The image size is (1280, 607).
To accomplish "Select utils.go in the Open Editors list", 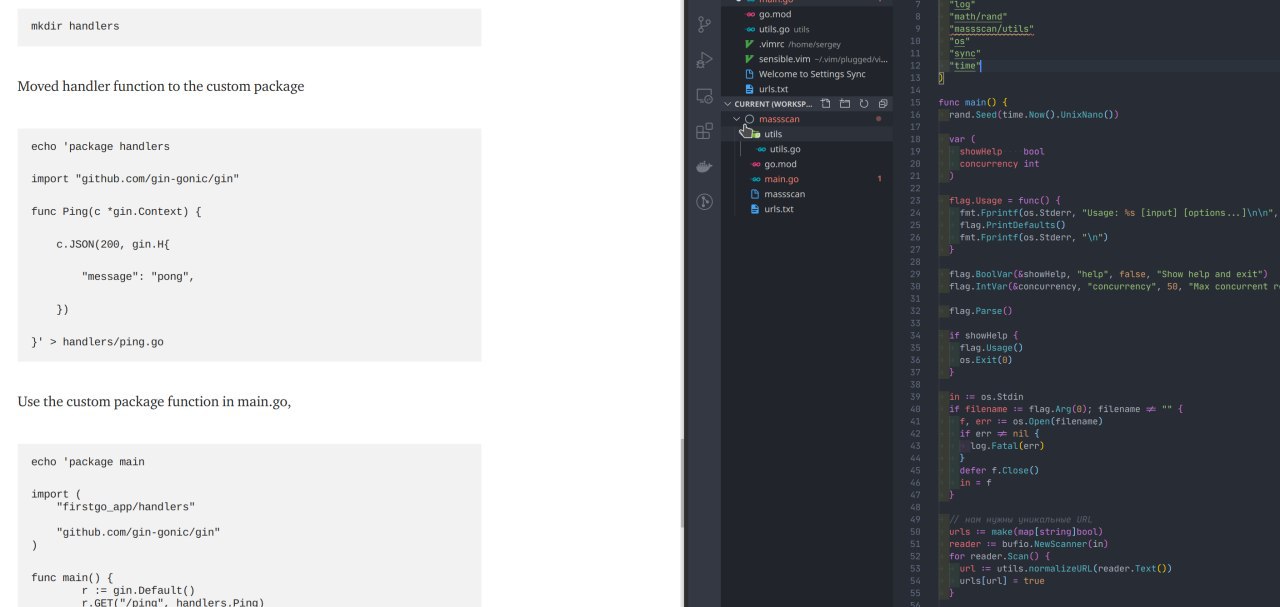I will click(807, 29).
